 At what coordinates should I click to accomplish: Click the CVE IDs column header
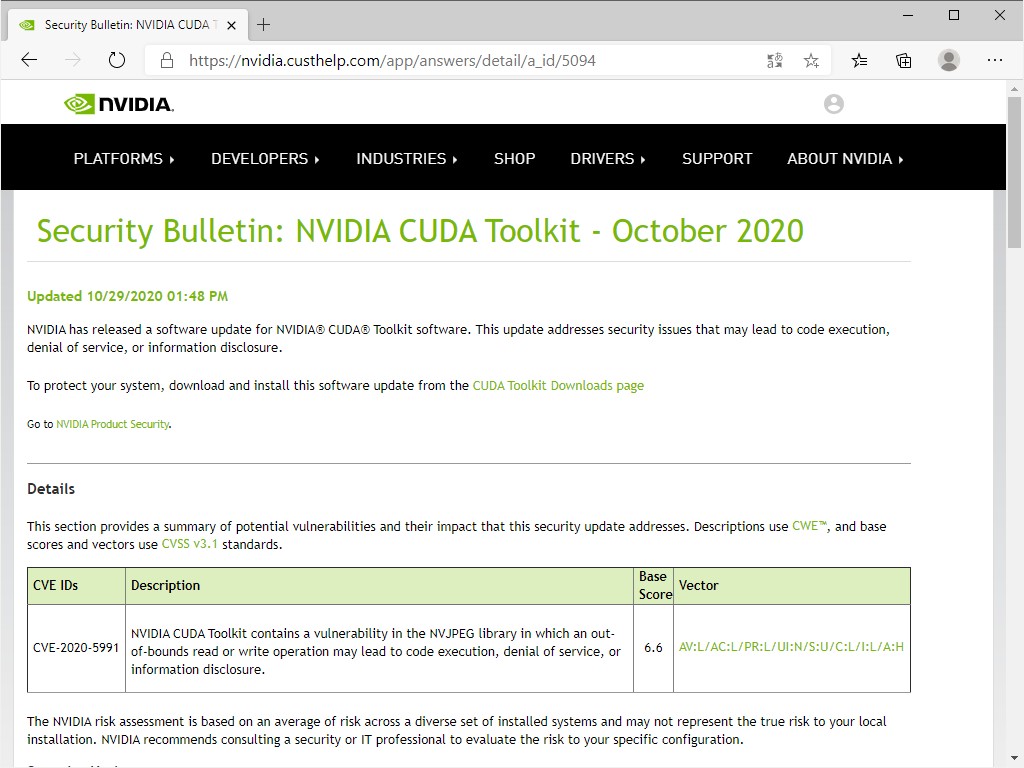tap(76, 586)
